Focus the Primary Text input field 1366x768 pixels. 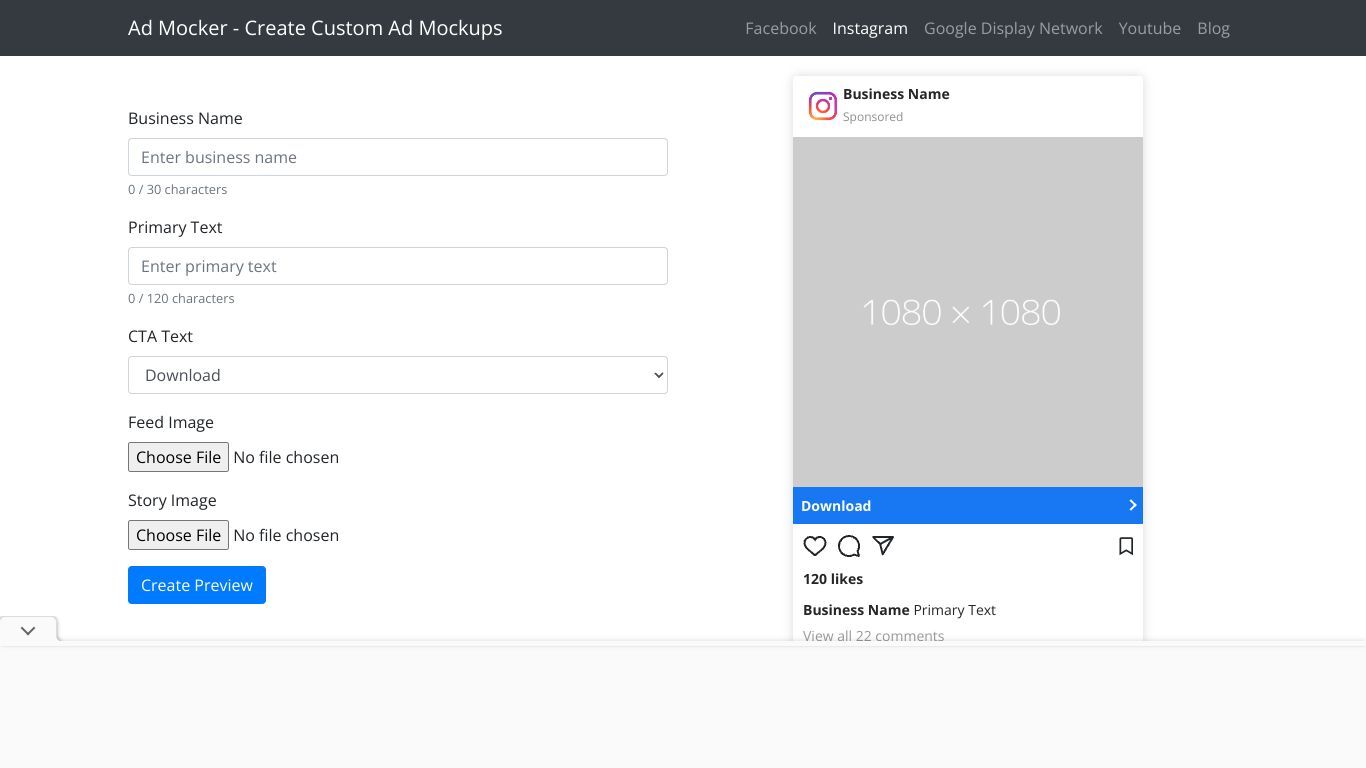click(398, 266)
